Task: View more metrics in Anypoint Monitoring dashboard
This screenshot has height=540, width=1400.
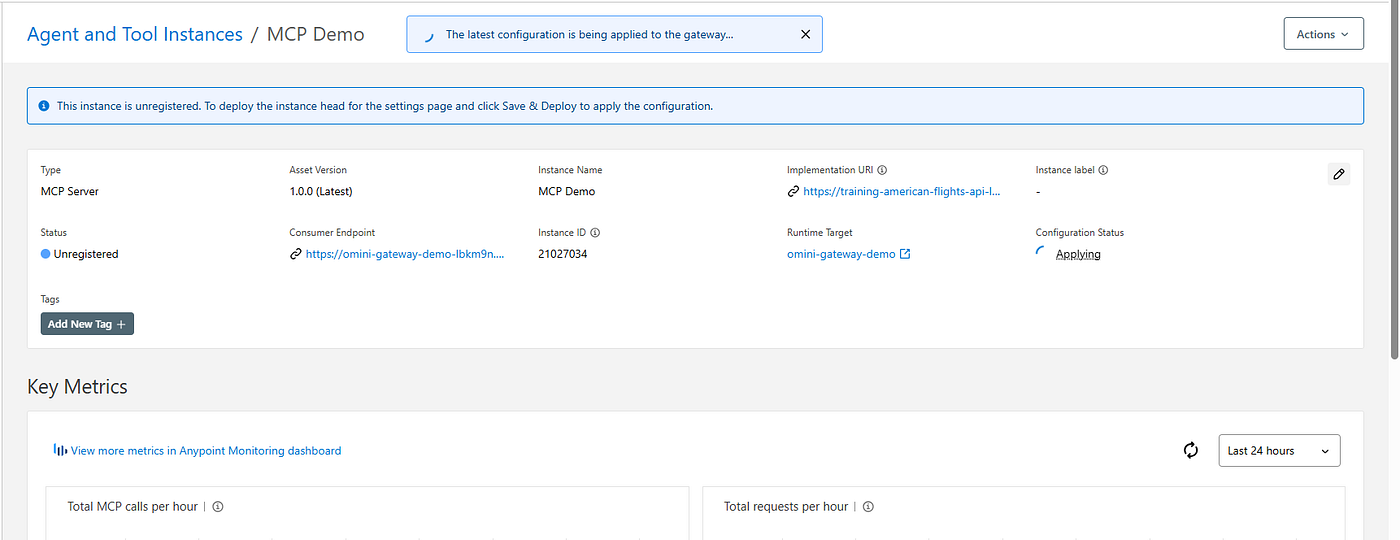Action: [x=206, y=451]
